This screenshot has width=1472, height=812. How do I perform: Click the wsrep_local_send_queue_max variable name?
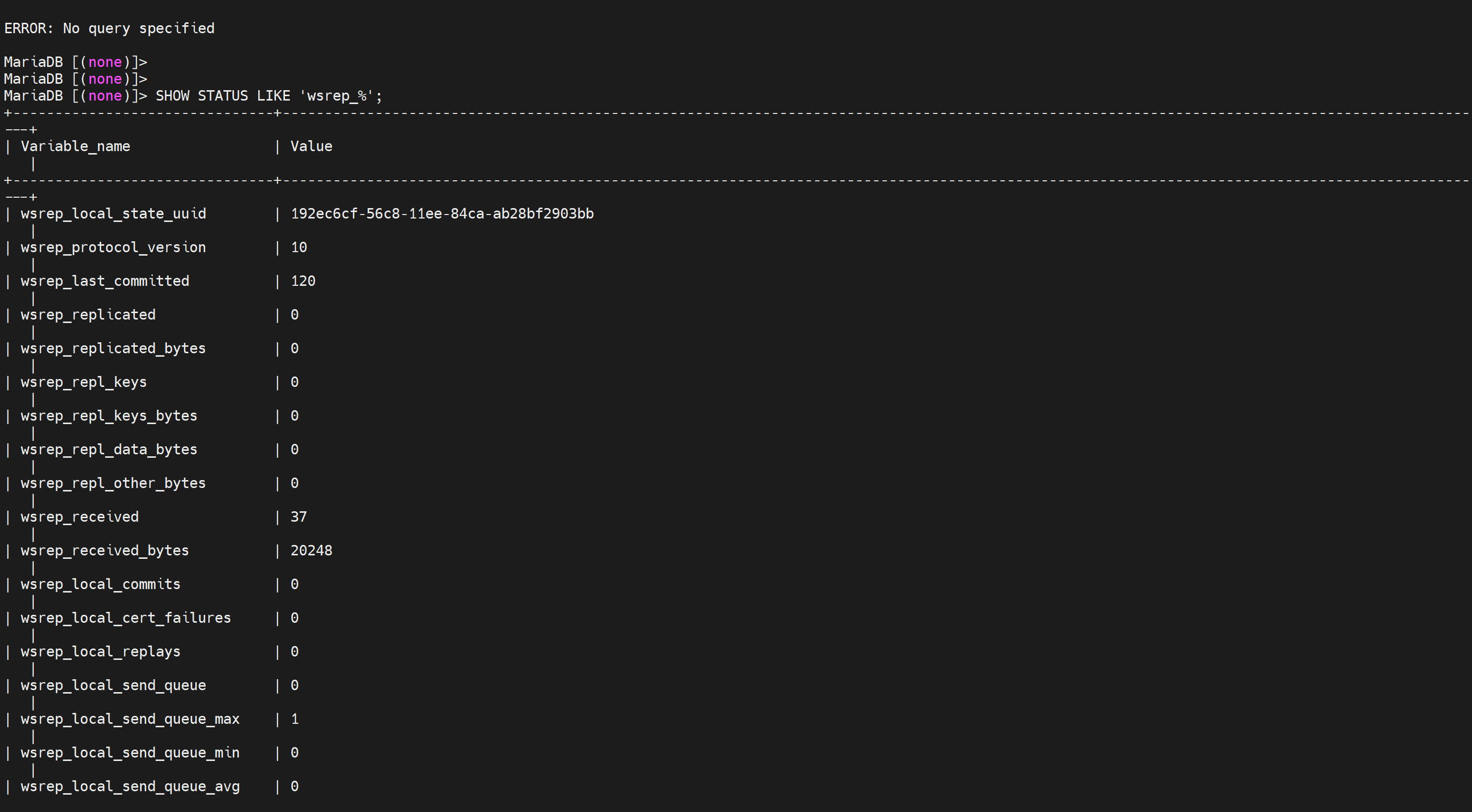[130, 719]
